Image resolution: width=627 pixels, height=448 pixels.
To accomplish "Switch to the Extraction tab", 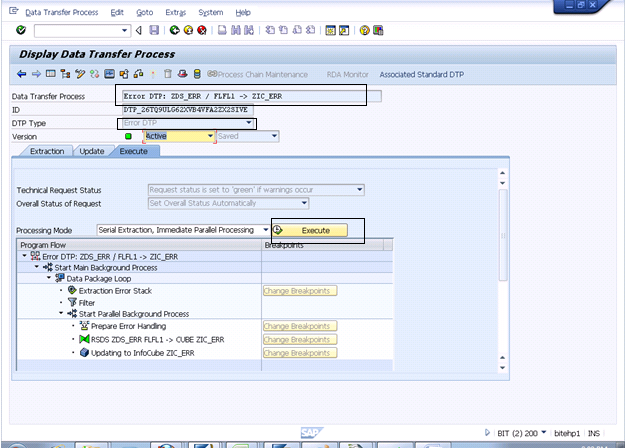I will (47, 151).
